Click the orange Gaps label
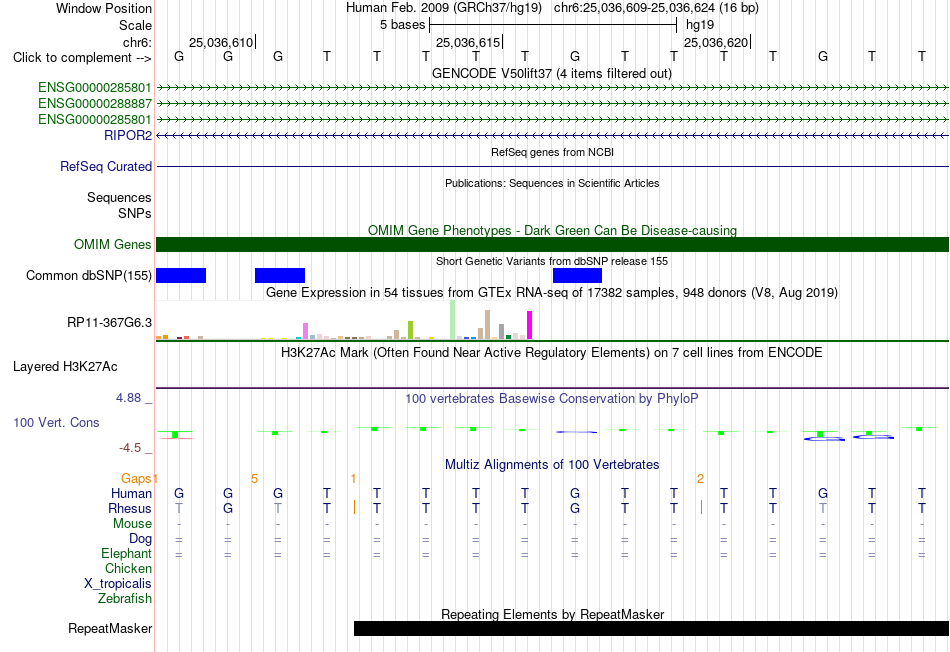Viewport: 950px width, 652px height. 136,479
